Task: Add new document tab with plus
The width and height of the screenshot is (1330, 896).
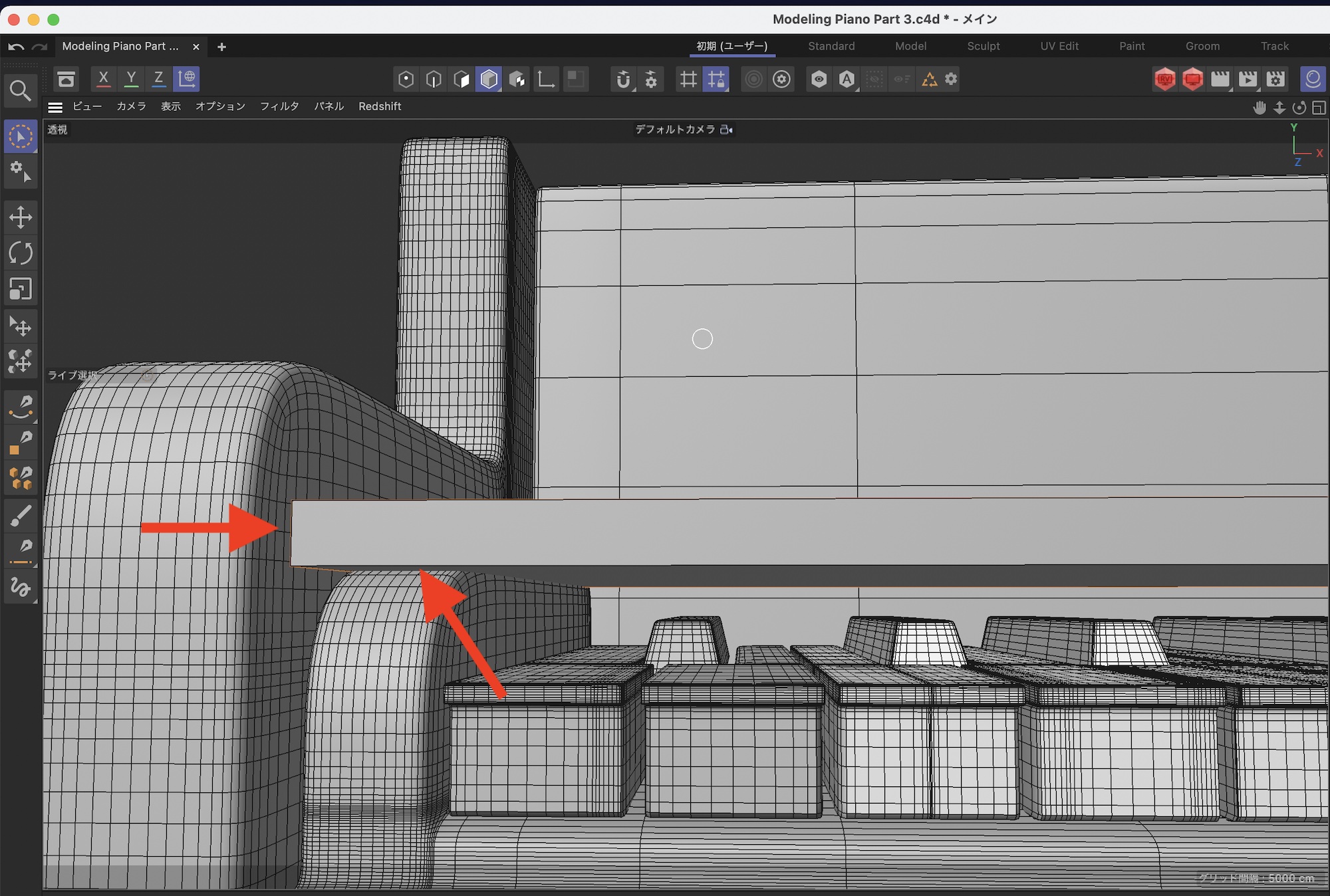Action: pos(222,47)
